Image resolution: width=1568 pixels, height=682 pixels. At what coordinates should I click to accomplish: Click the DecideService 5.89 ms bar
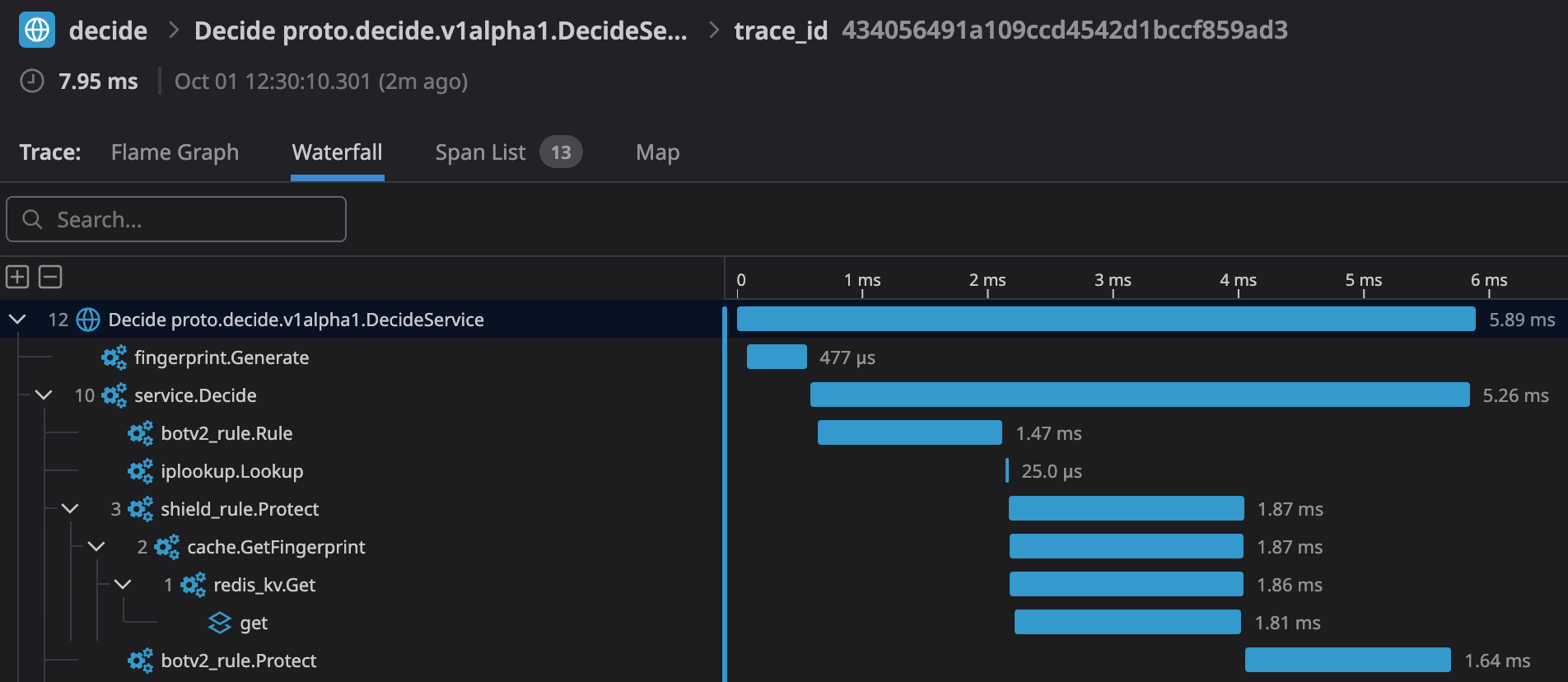tap(1106, 319)
